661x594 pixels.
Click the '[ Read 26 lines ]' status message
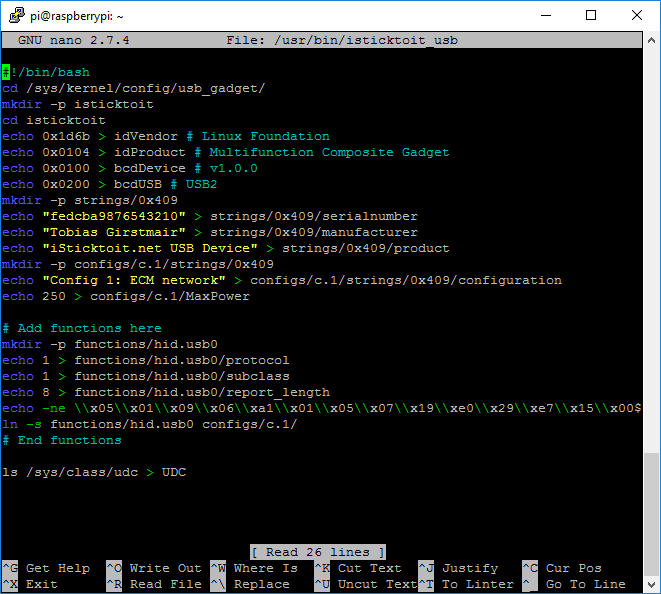point(318,552)
